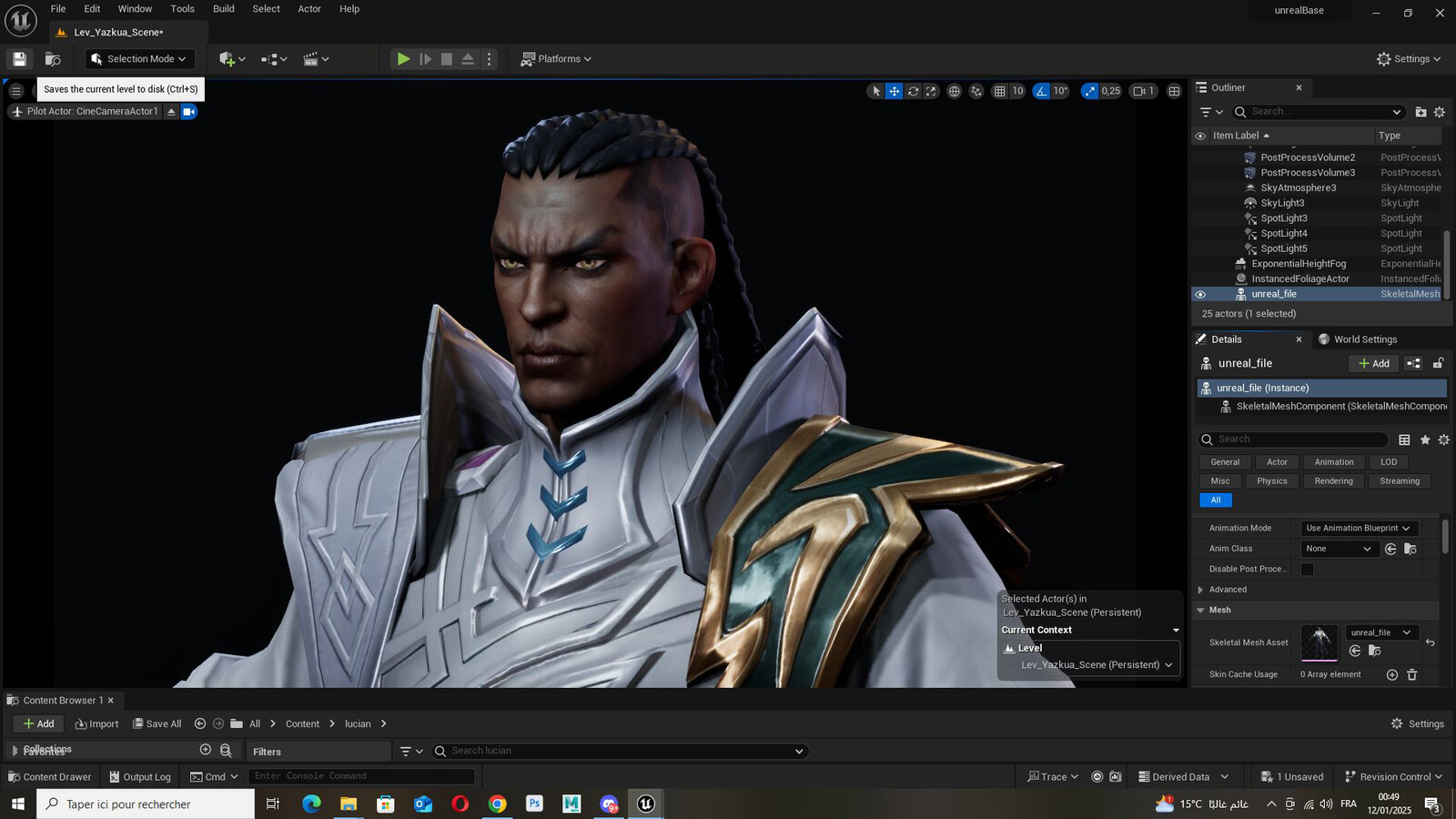1456x819 pixels.
Task: Select the Physics filter in Details
Action: [x=1271, y=481]
